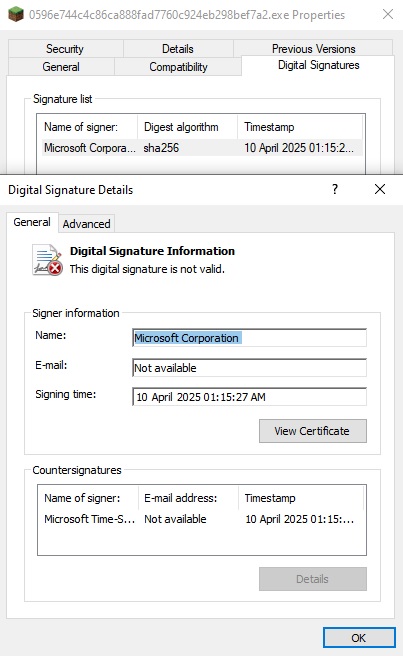Confirm with the OK button
This screenshot has height=656, width=403.
[359, 638]
